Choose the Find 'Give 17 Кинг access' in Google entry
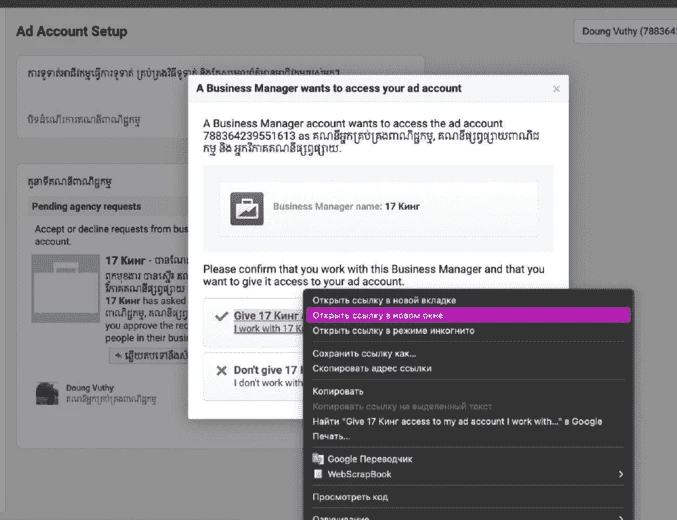The height and width of the screenshot is (520, 677). (x=468, y=422)
